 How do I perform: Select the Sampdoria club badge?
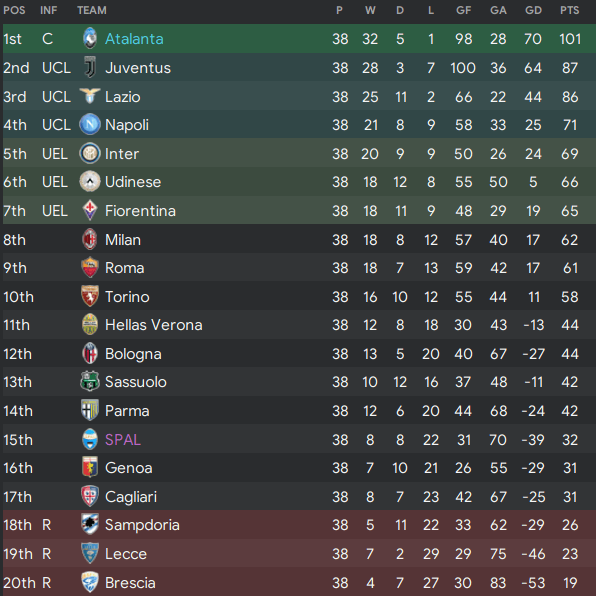[90, 525]
